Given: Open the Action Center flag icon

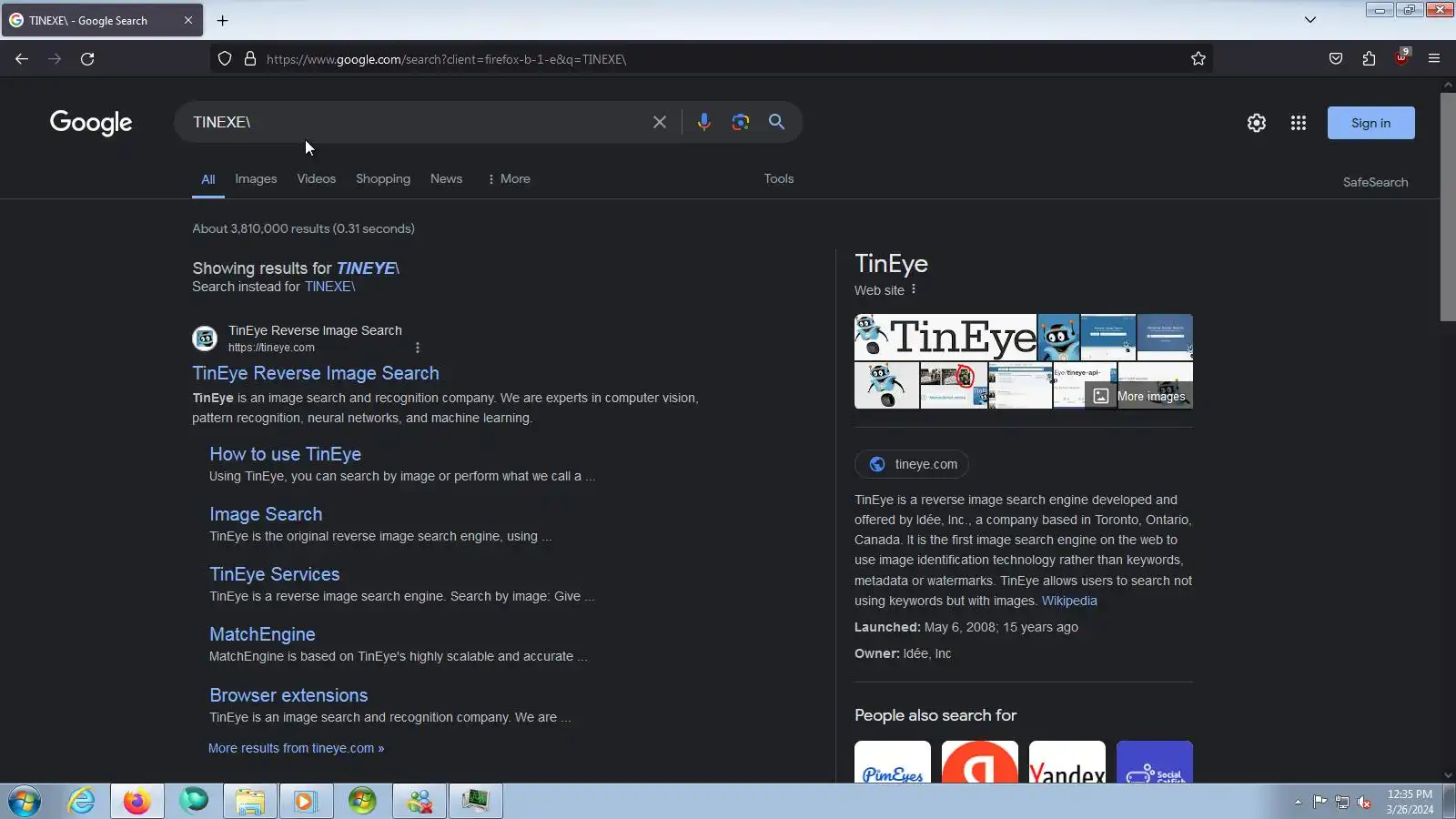Looking at the screenshot, I should tap(1319, 802).
